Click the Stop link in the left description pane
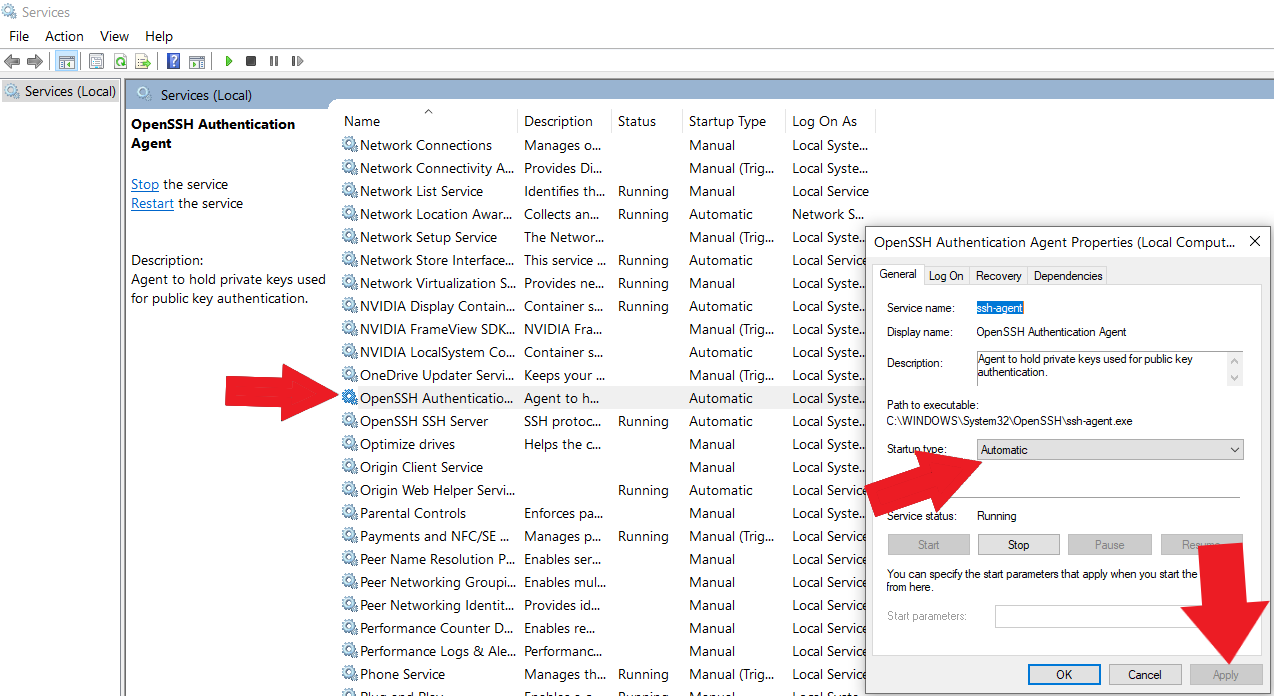This screenshot has width=1274, height=696. tap(145, 184)
